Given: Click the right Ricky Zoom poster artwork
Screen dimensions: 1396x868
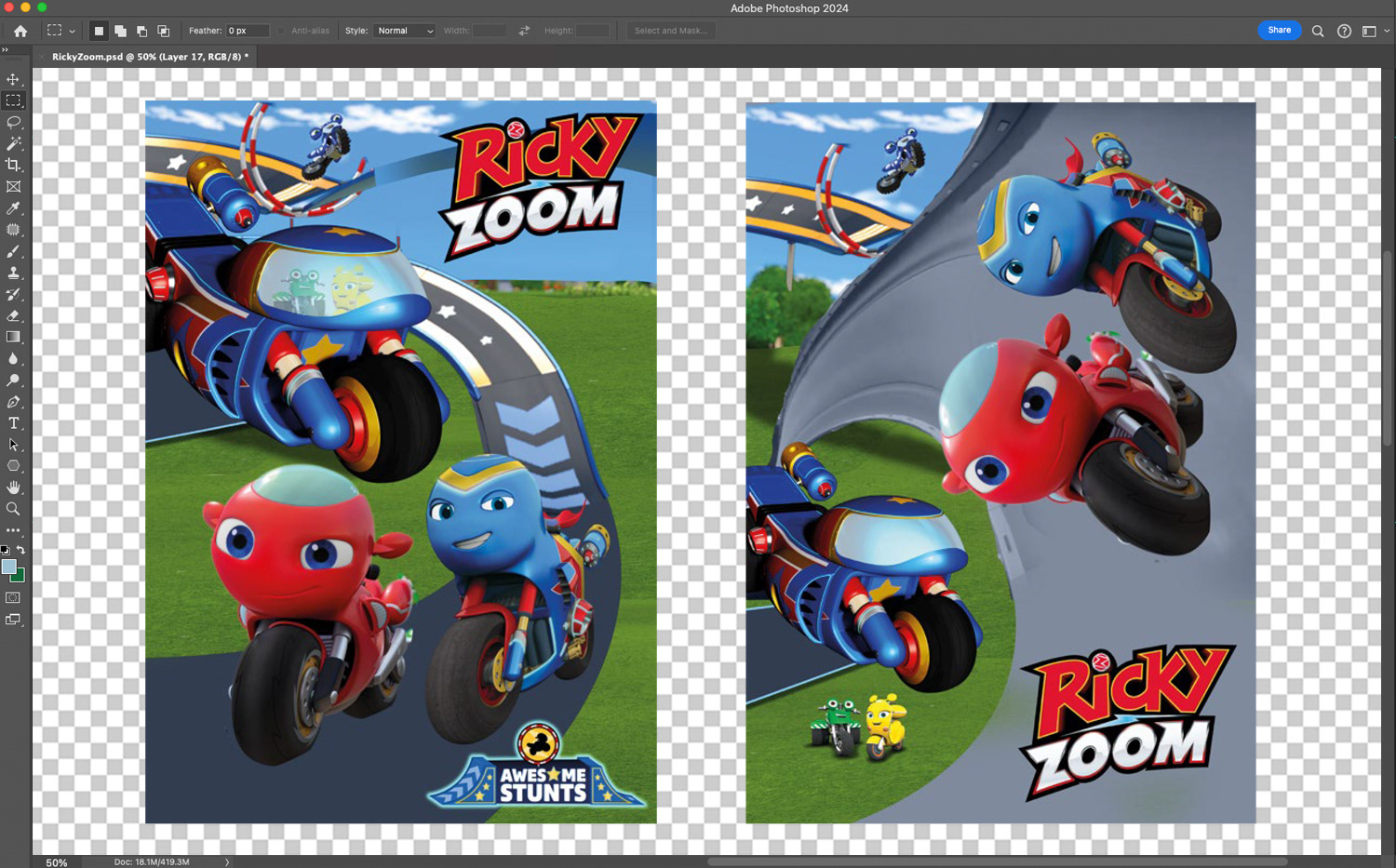Looking at the screenshot, I should pyautogui.click(x=1000, y=462).
